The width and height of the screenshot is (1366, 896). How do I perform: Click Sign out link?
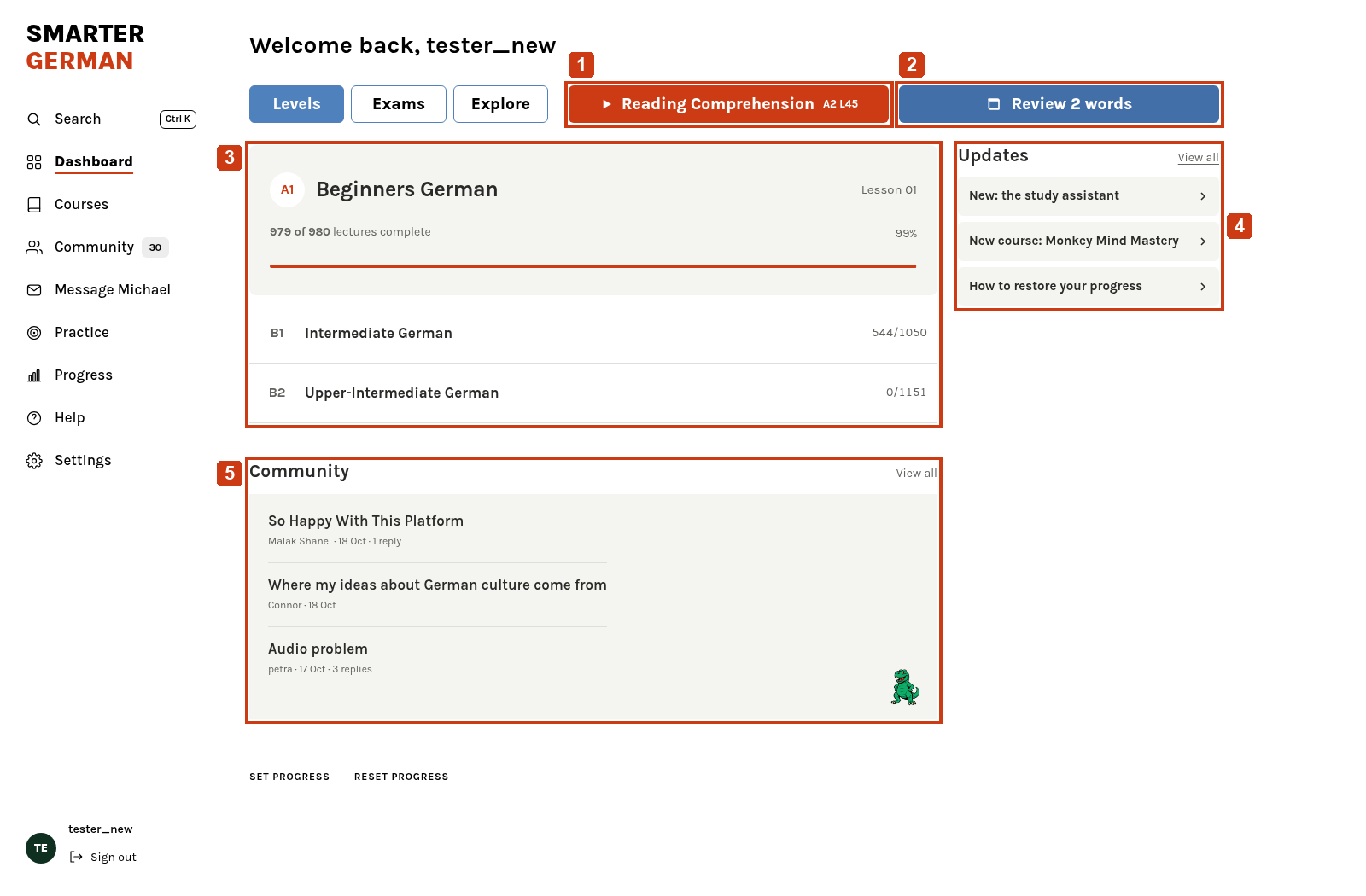point(114,858)
